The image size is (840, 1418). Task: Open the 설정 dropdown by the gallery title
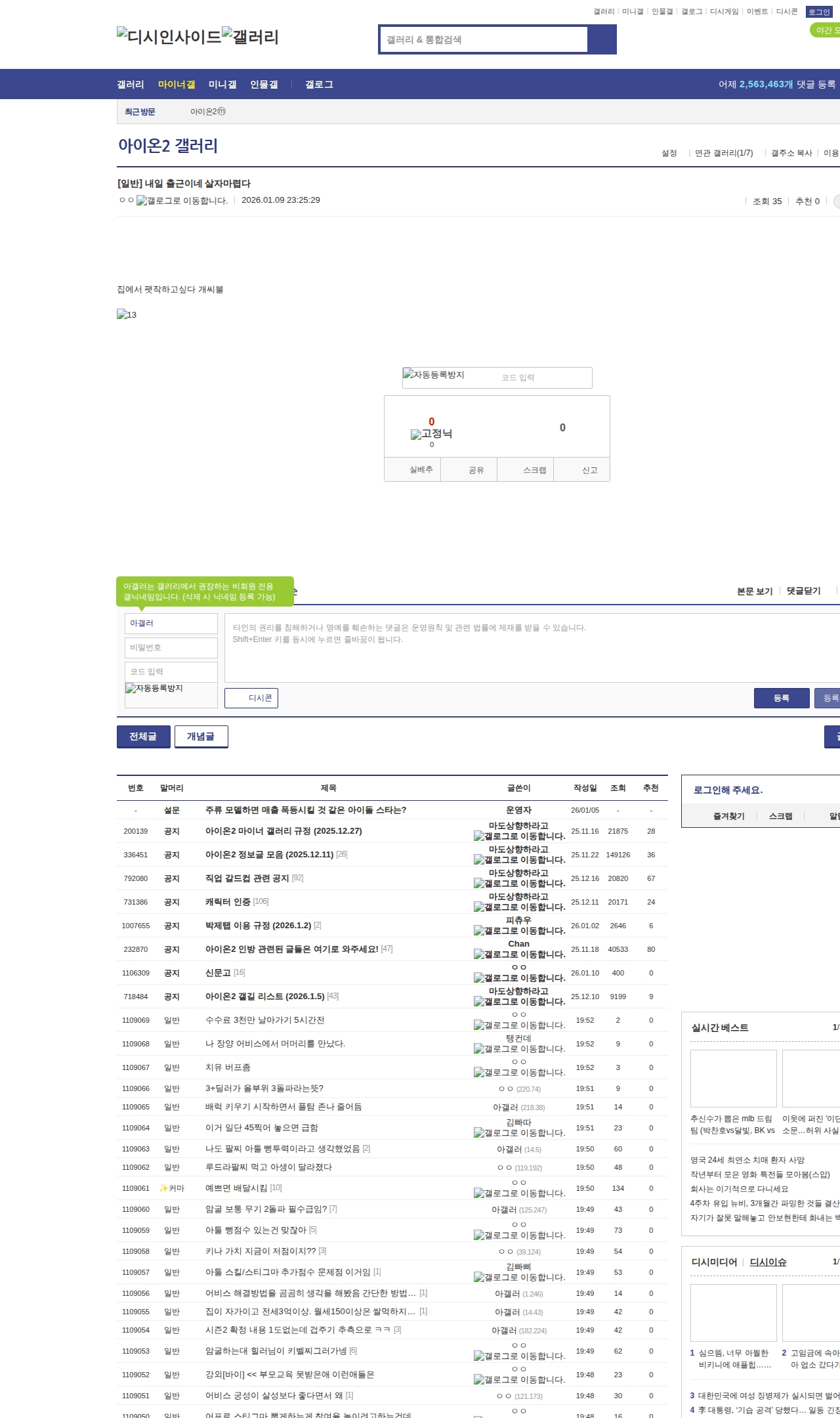669,153
